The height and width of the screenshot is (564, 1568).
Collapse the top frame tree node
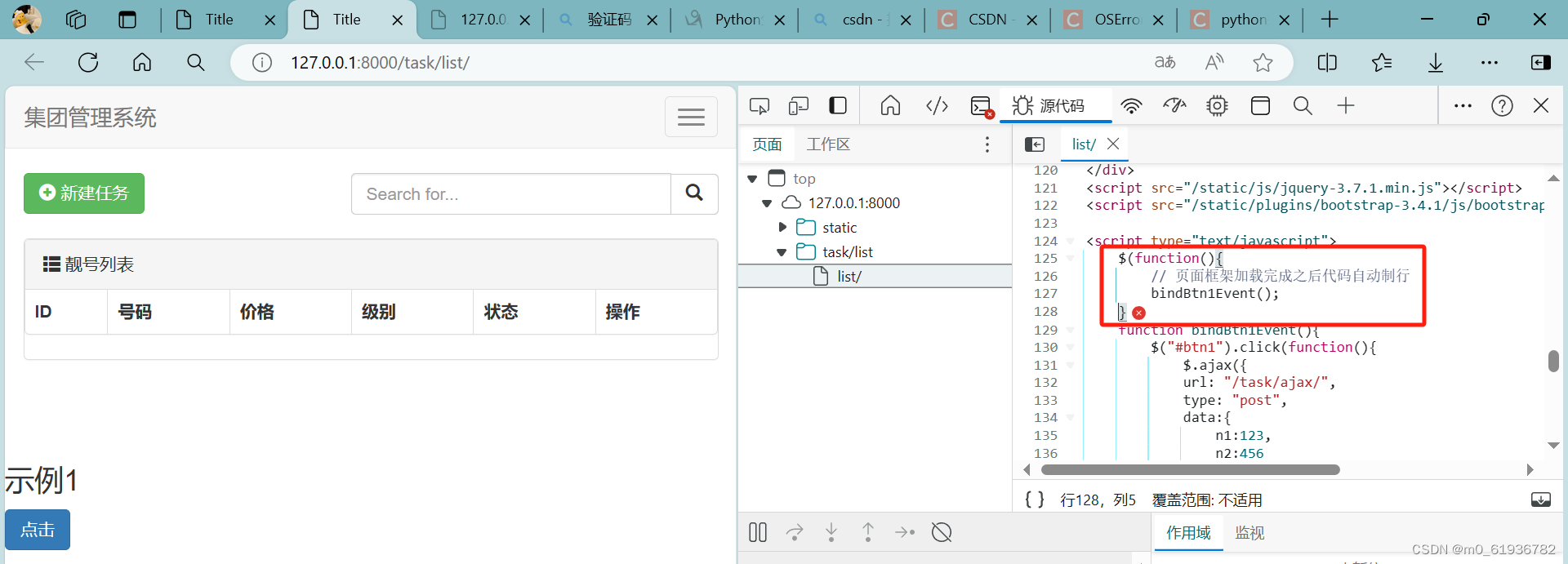[752, 179]
